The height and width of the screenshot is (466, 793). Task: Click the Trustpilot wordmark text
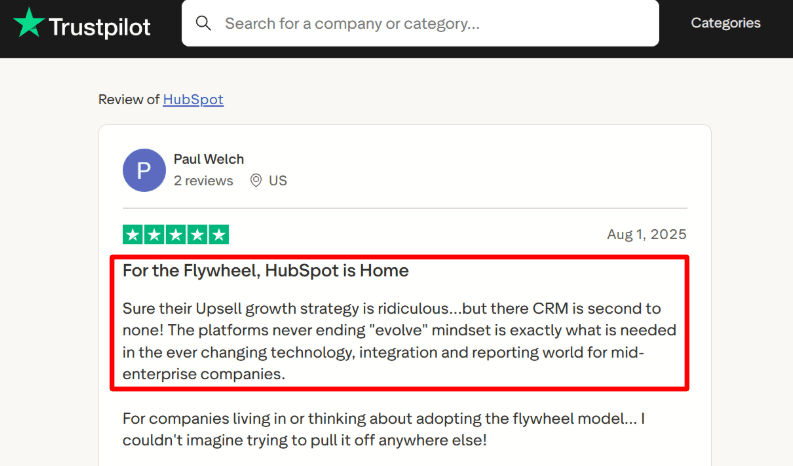click(x=99, y=26)
